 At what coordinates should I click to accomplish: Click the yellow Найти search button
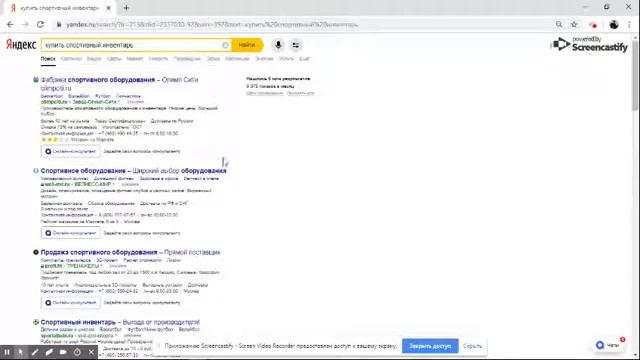[x=247, y=45]
